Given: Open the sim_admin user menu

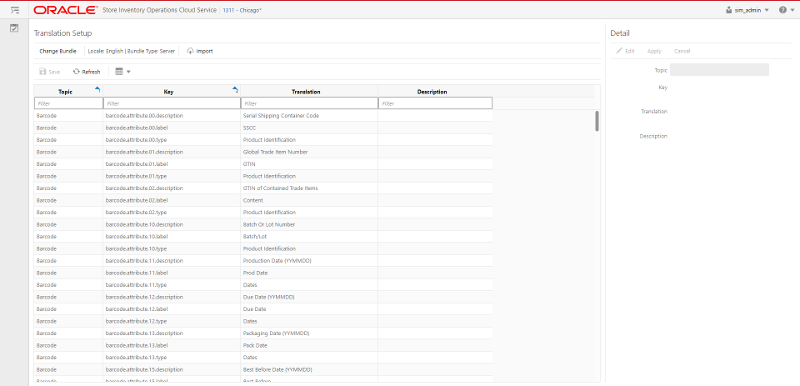Looking at the screenshot, I should (747, 10).
